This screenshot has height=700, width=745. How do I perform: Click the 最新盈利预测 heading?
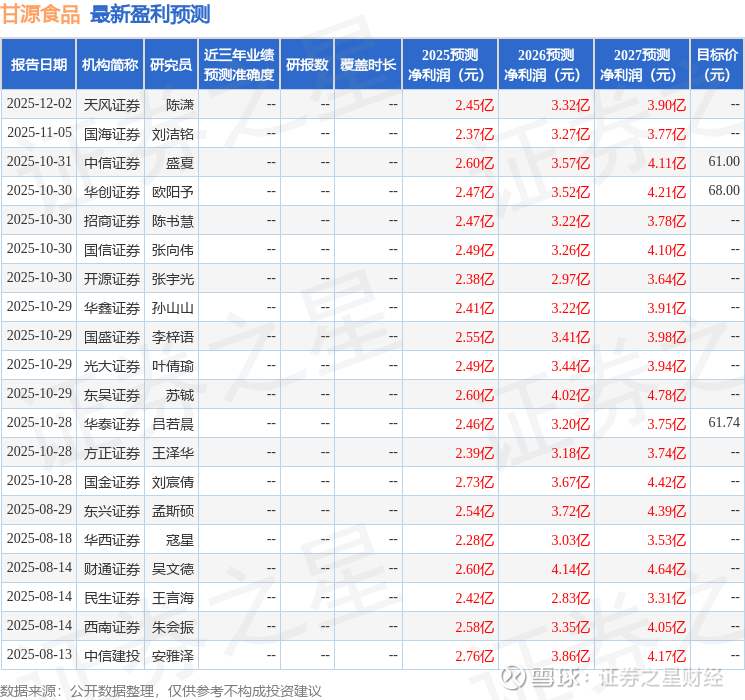(x=150, y=14)
